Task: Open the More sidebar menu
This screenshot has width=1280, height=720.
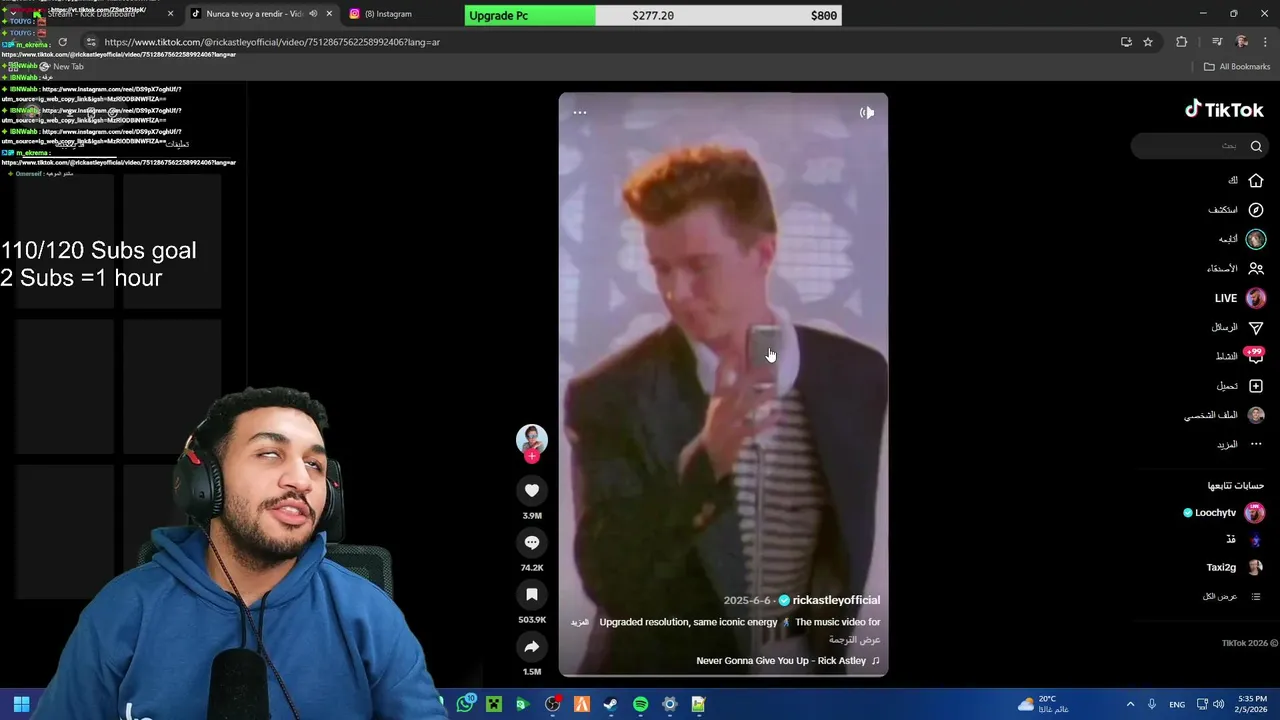Action: pos(1240,444)
